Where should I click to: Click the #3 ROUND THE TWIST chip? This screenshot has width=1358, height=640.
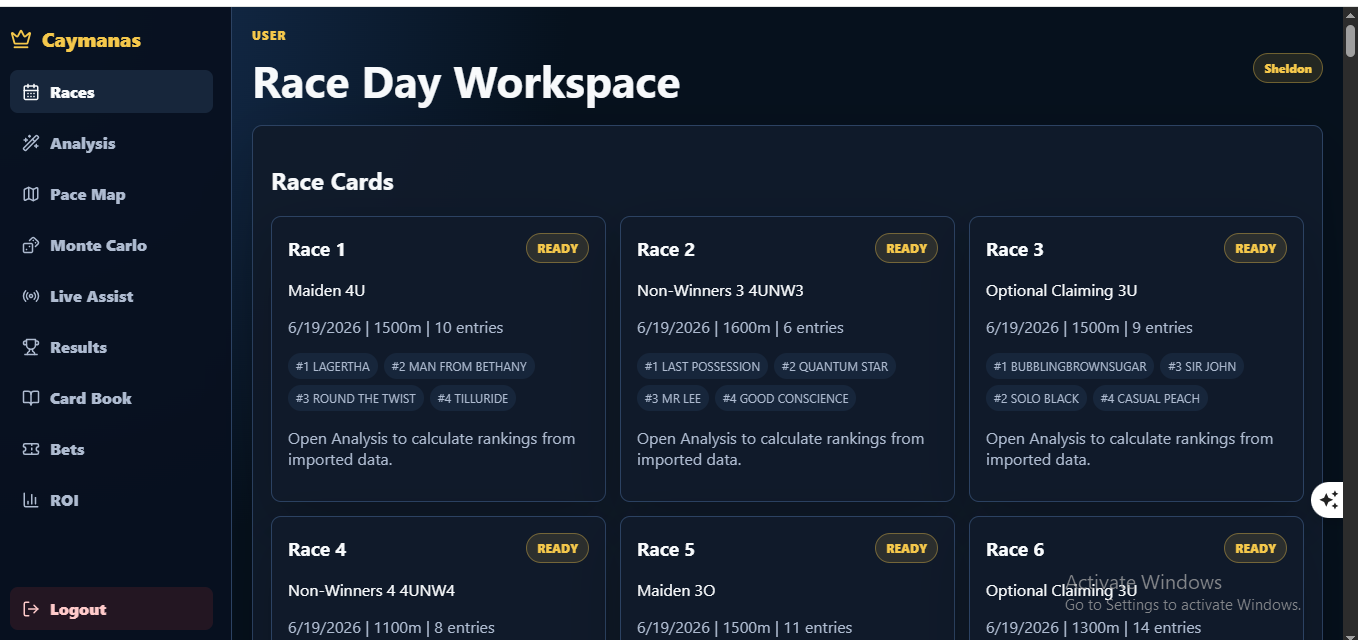(355, 398)
